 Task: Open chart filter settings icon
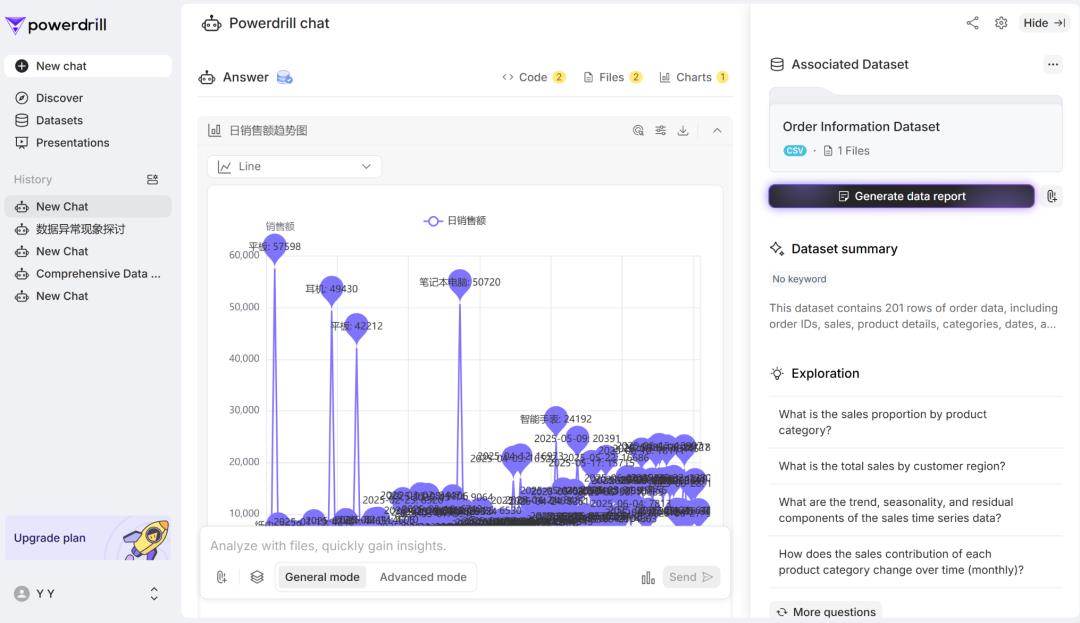(x=661, y=130)
